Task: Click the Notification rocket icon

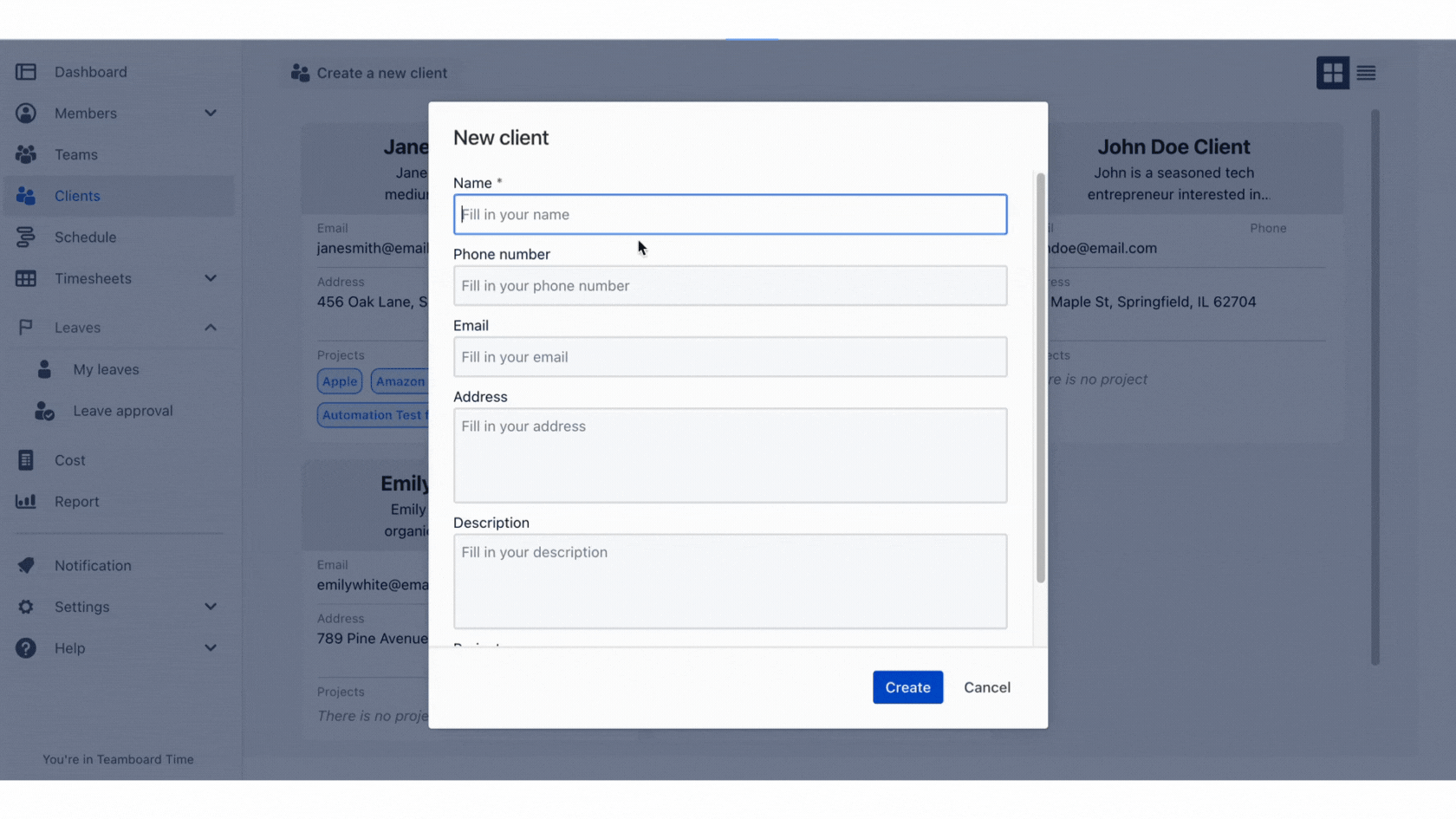Action: 26,565
